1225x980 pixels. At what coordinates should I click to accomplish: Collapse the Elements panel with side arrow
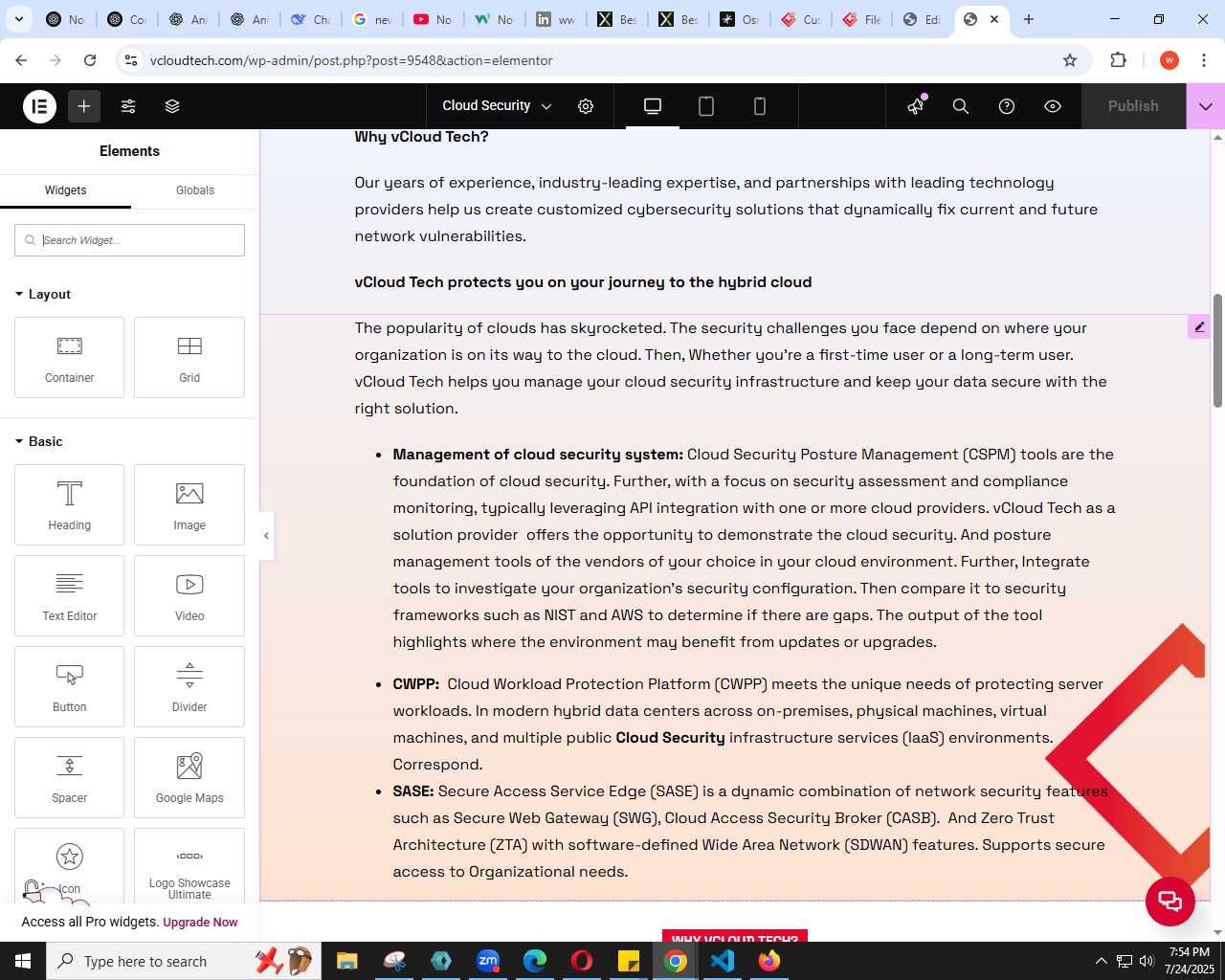click(x=266, y=536)
